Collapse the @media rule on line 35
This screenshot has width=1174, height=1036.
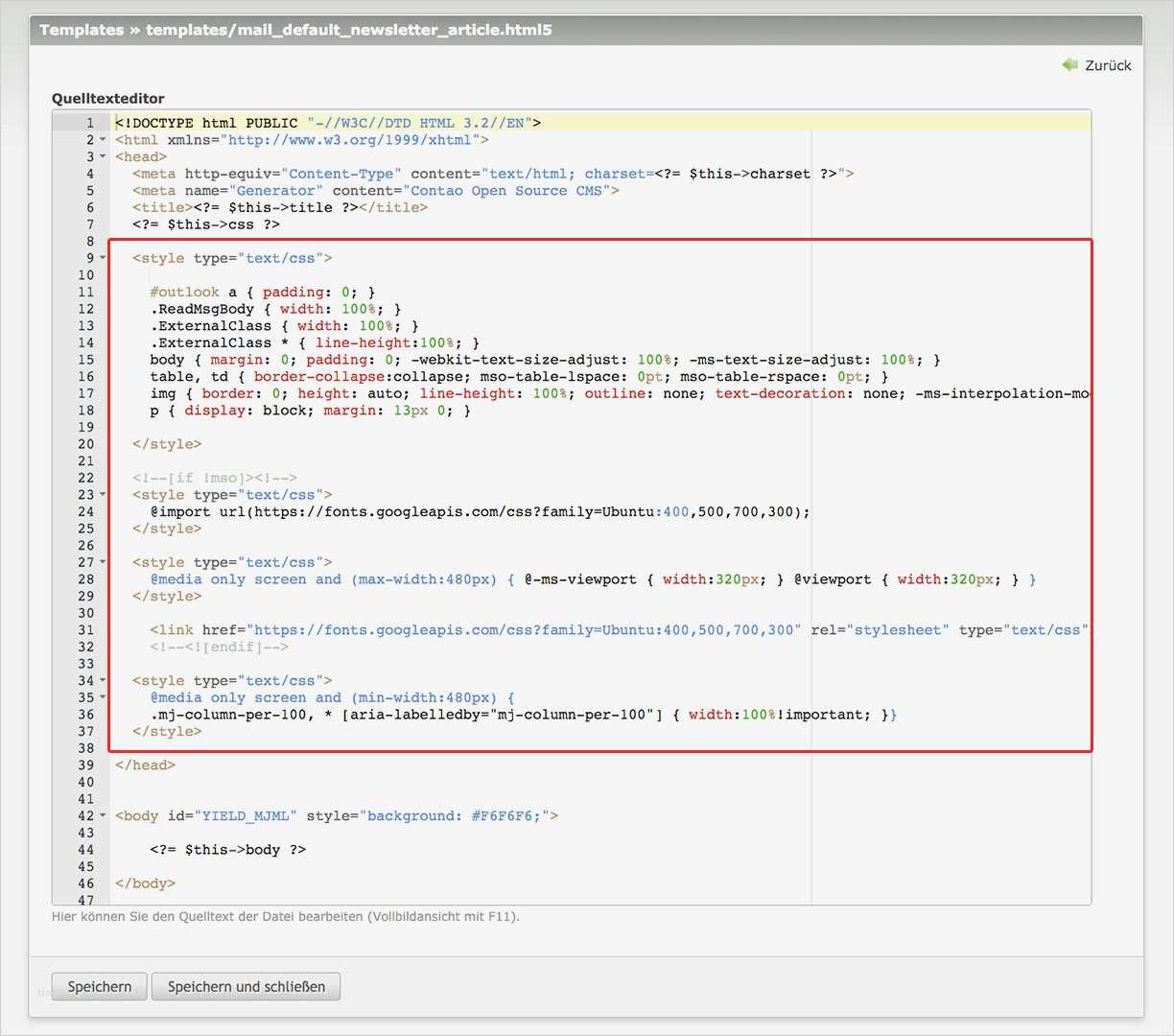(103, 697)
